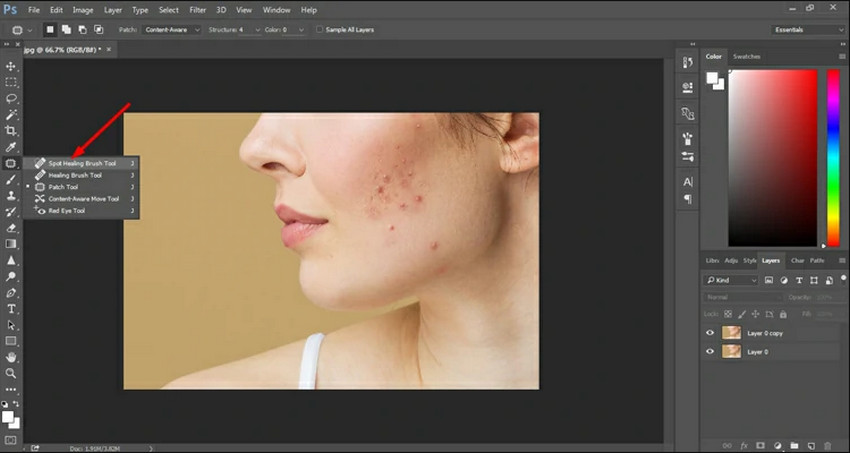Screen dimensions: 850x453
Task: Choose Content-Aware Move Tool from flyout
Action: click(x=81, y=199)
